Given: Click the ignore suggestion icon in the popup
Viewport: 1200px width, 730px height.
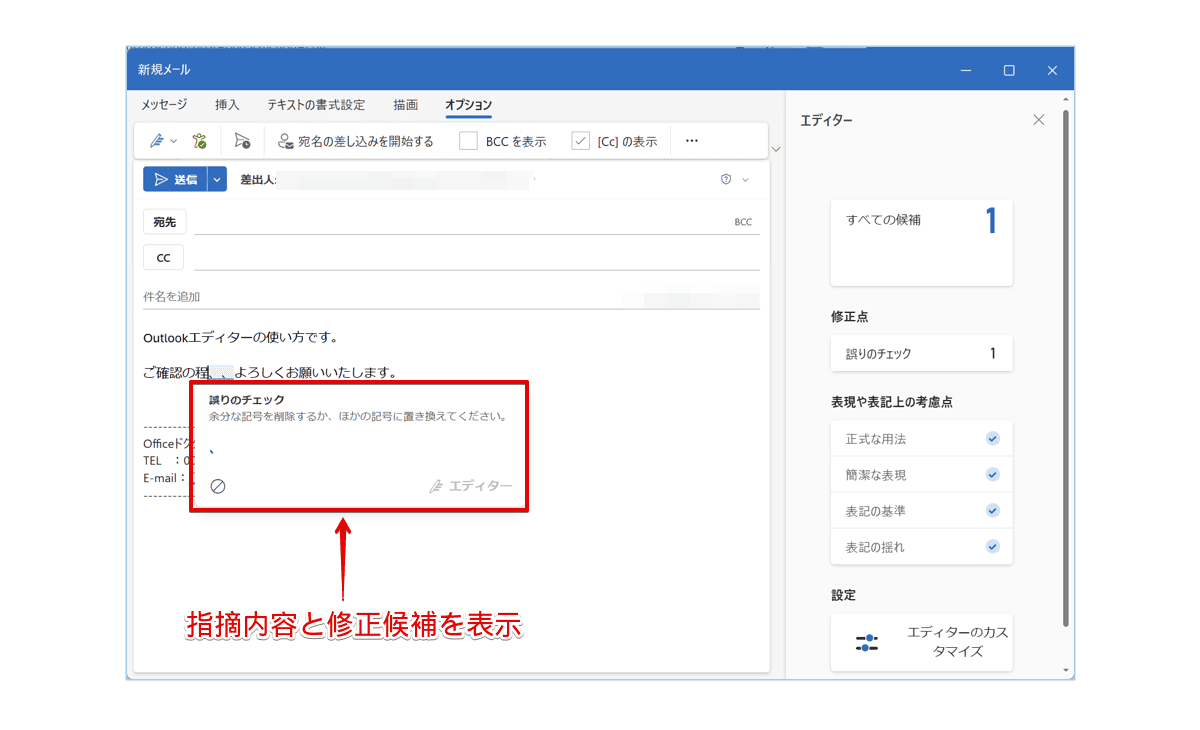Looking at the screenshot, I should 219,486.
